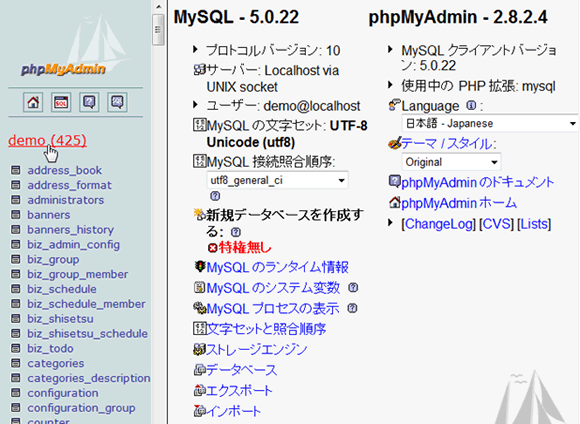Click help icon next to Language label
The image size is (580, 424).
point(471,105)
